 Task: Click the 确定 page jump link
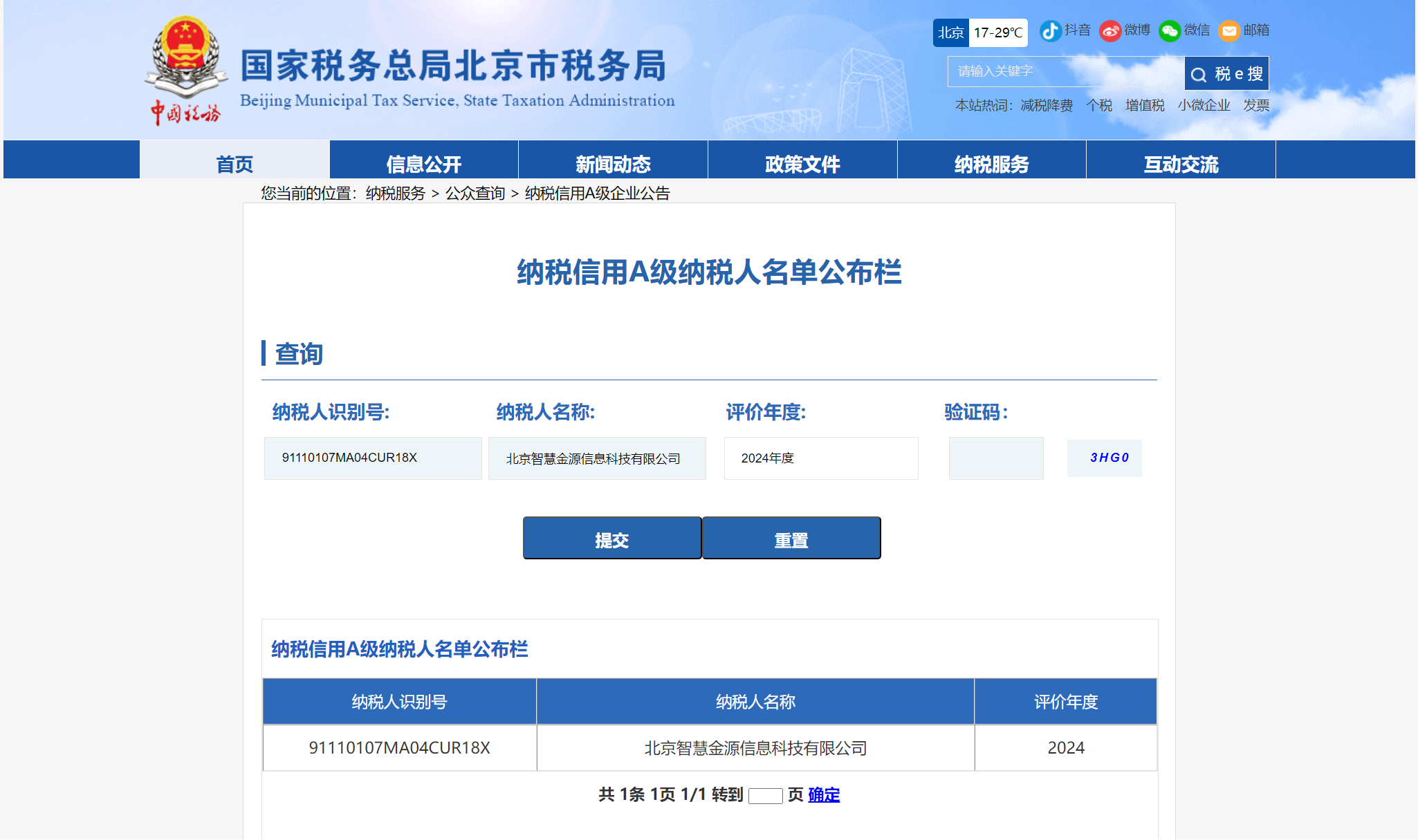(823, 795)
